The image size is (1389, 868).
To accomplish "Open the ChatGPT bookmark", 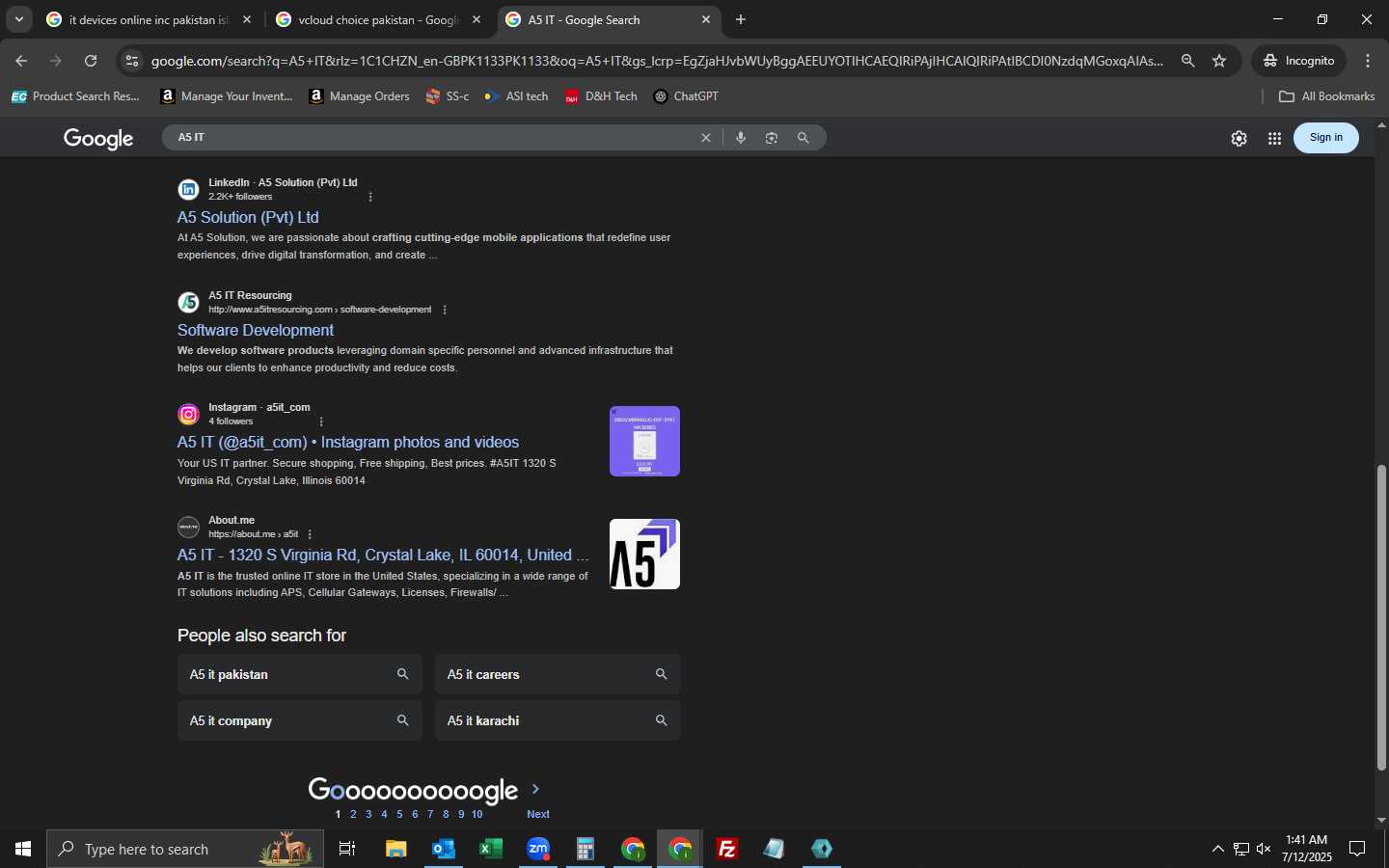I will tap(686, 96).
